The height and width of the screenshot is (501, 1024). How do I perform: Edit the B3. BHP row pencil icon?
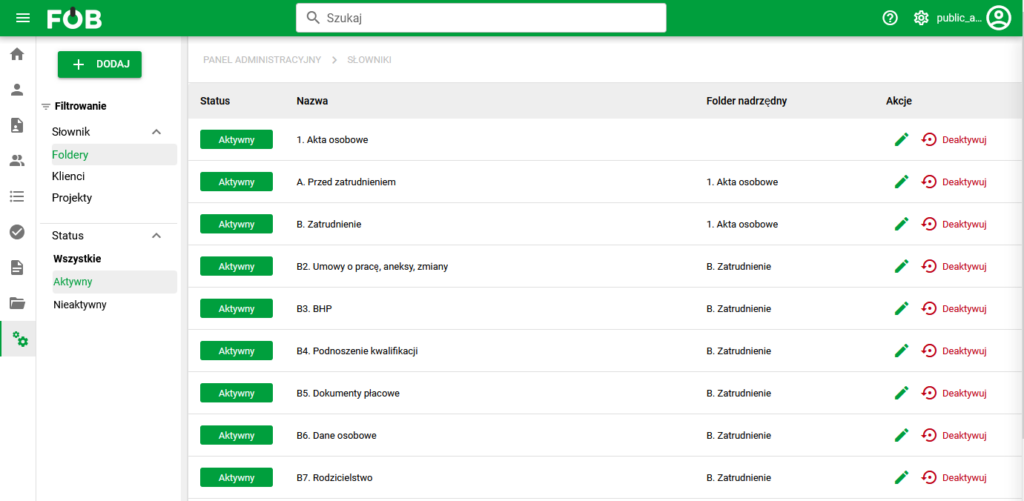tap(901, 308)
